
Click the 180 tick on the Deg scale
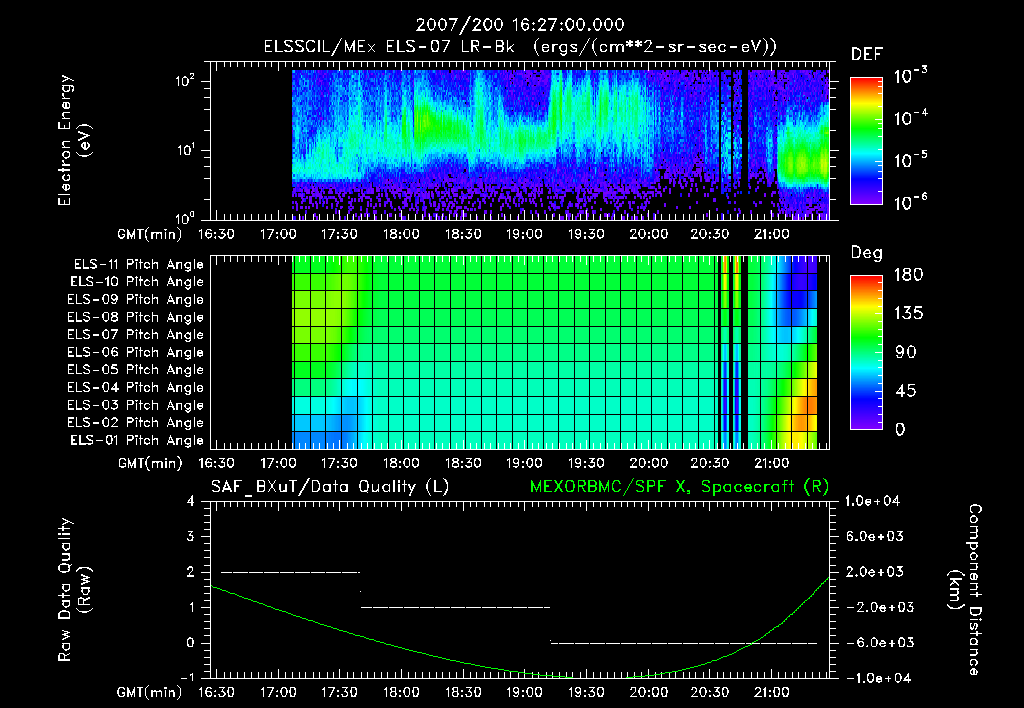point(908,274)
